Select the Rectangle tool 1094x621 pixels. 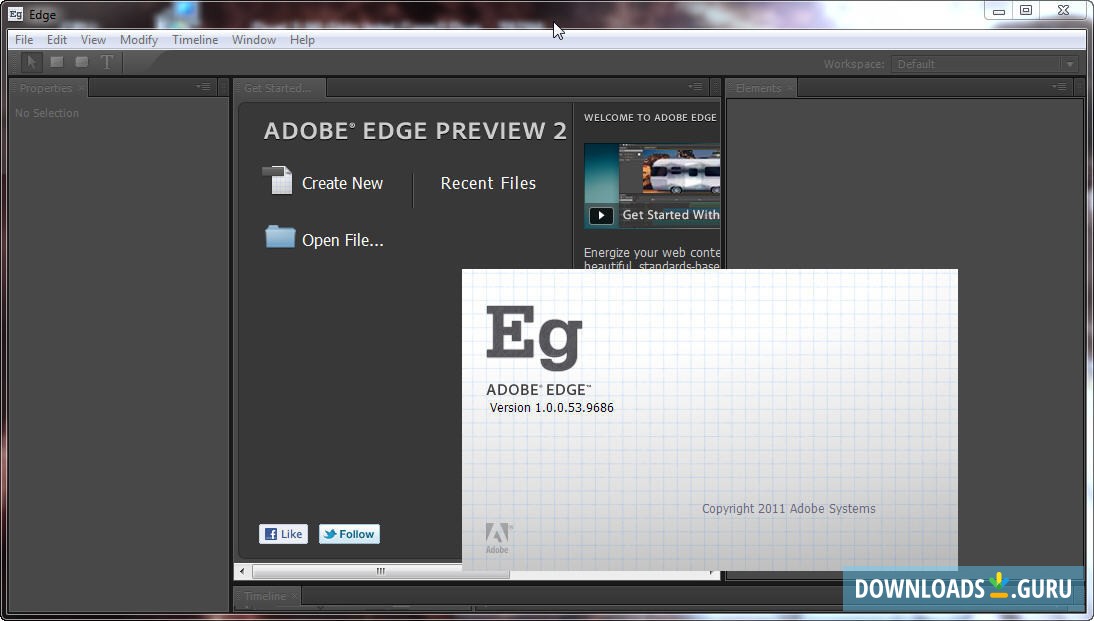pyautogui.click(x=56, y=62)
